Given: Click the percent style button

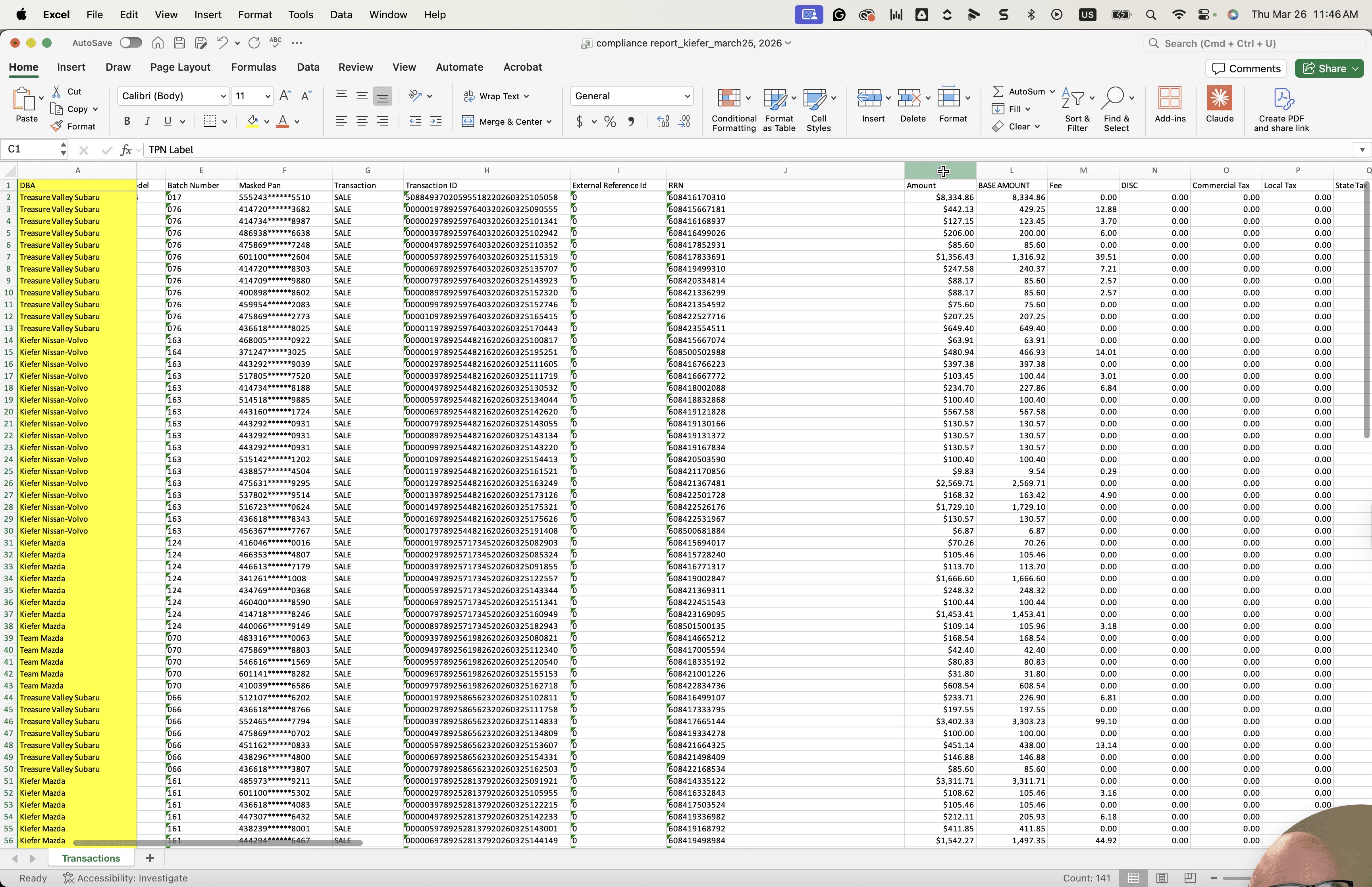Looking at the screenshot, I should pyautogui.click(x=610, y=121).
